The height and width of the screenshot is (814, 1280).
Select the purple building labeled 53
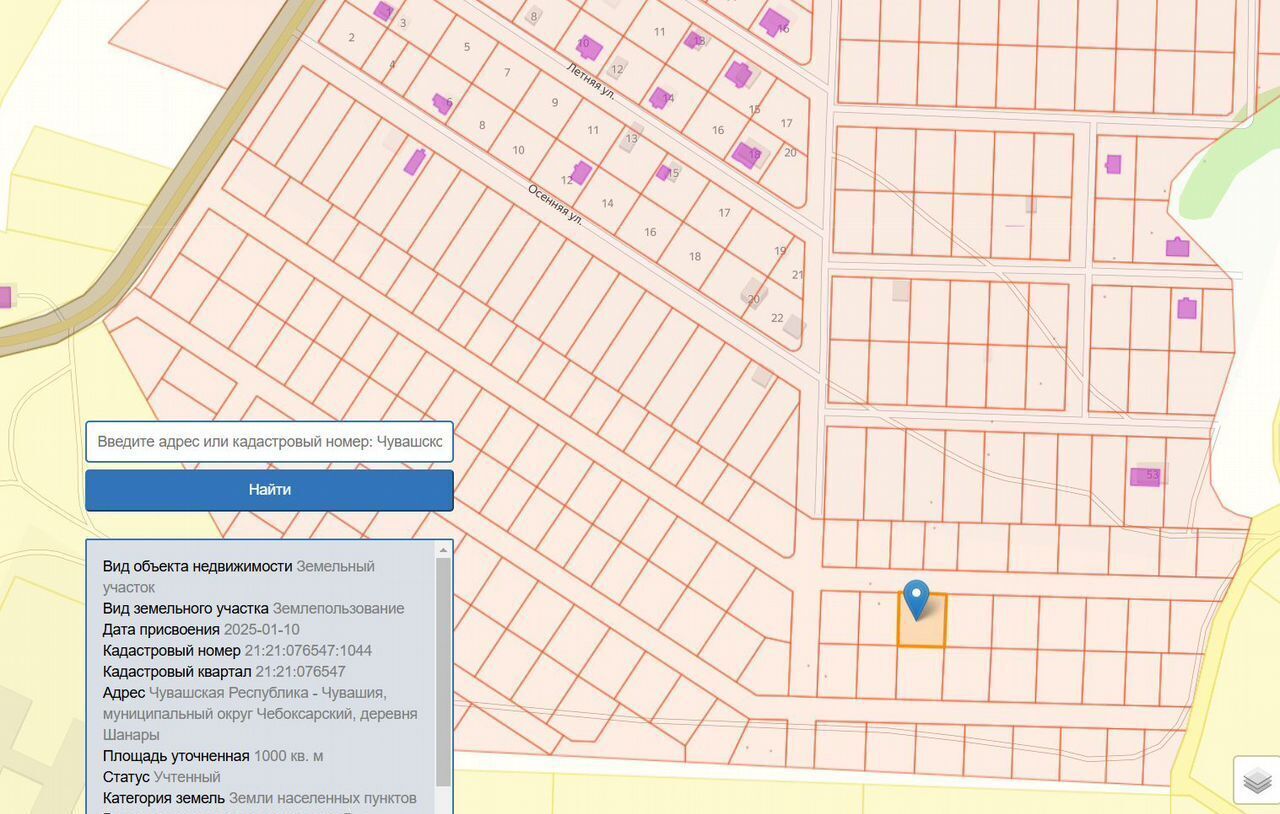click(x=1145, y=476)
